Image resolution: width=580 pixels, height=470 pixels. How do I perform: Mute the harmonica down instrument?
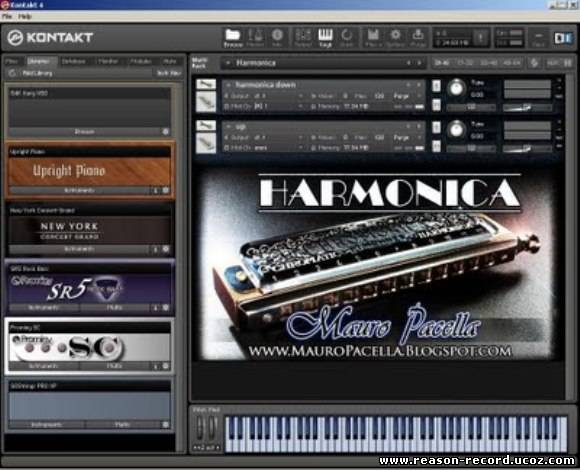coord(436,105)
